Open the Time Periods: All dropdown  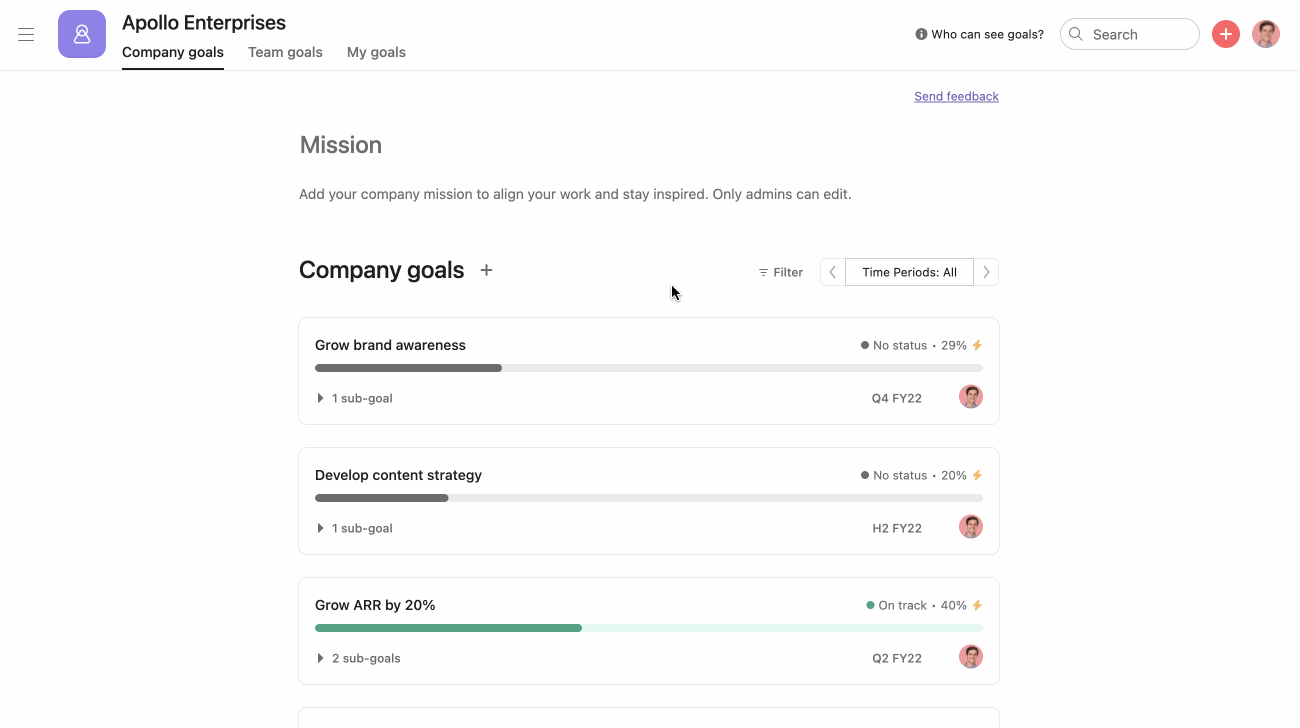(908, 271)
